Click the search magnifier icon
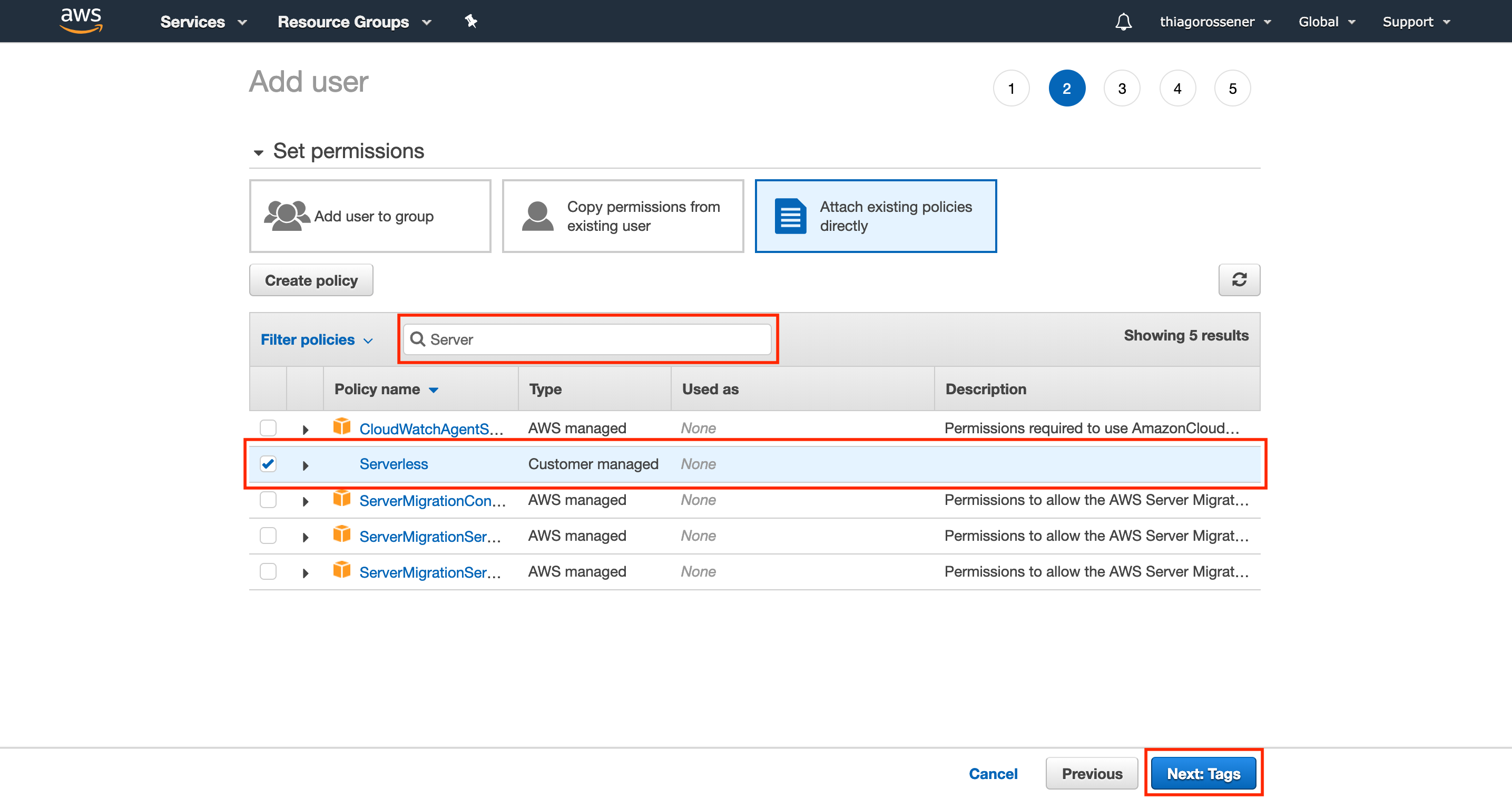The image size is (1512, 798). (417, 339)
